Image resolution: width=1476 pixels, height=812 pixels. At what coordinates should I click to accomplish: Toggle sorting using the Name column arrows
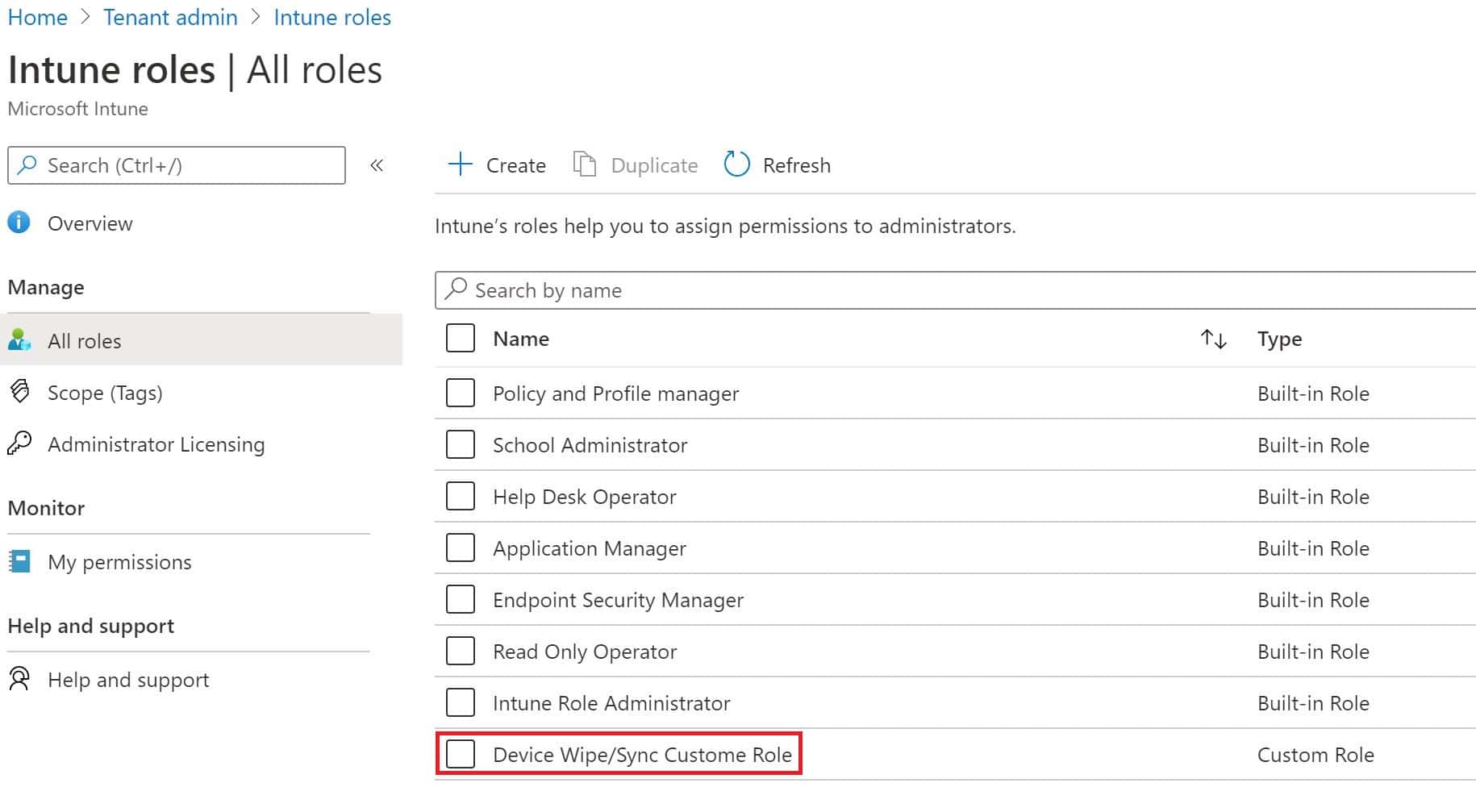click(1214, 339)
